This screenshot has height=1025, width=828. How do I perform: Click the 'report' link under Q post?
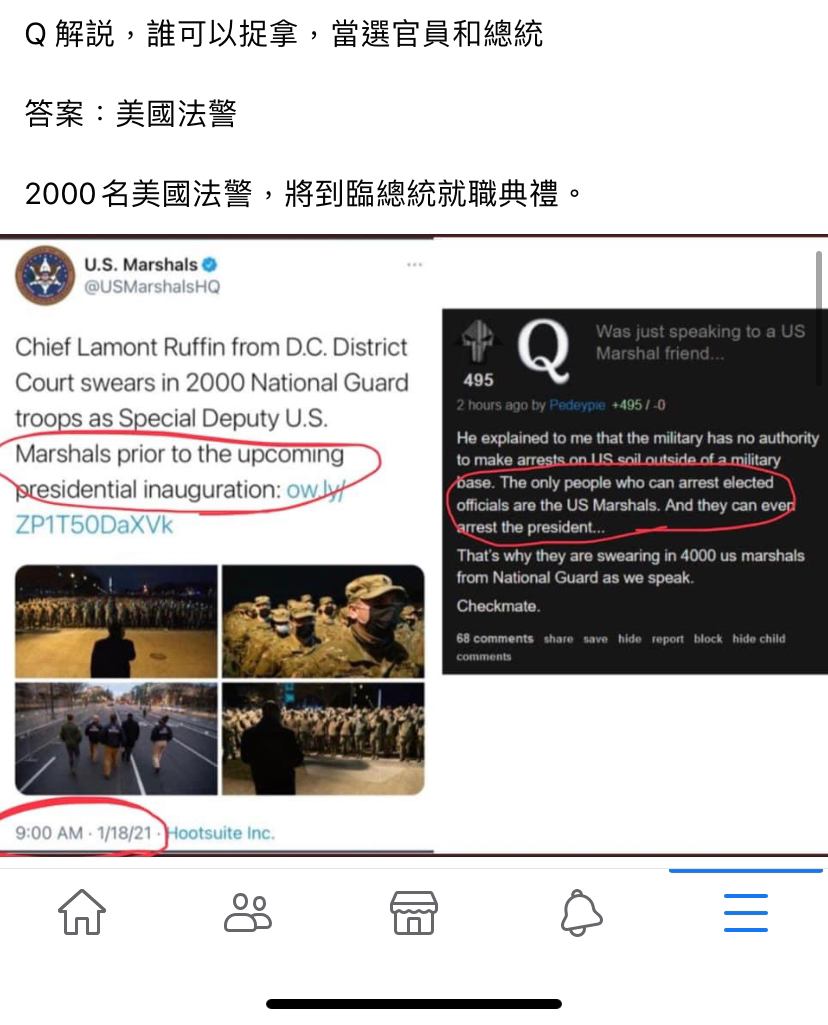point(667,639)
